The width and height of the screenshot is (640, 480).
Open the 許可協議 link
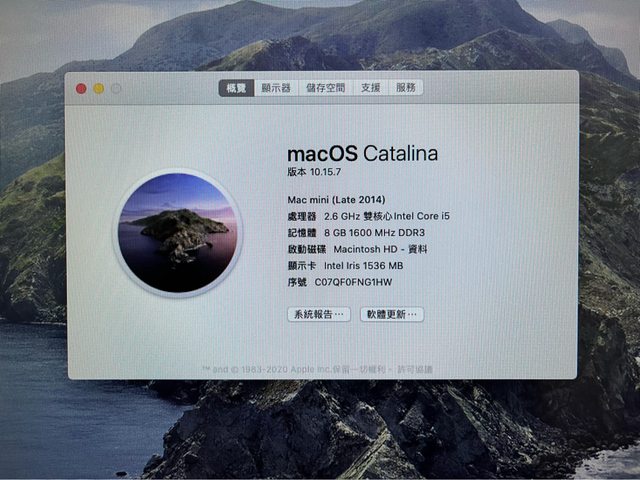[x=416, y=369]
